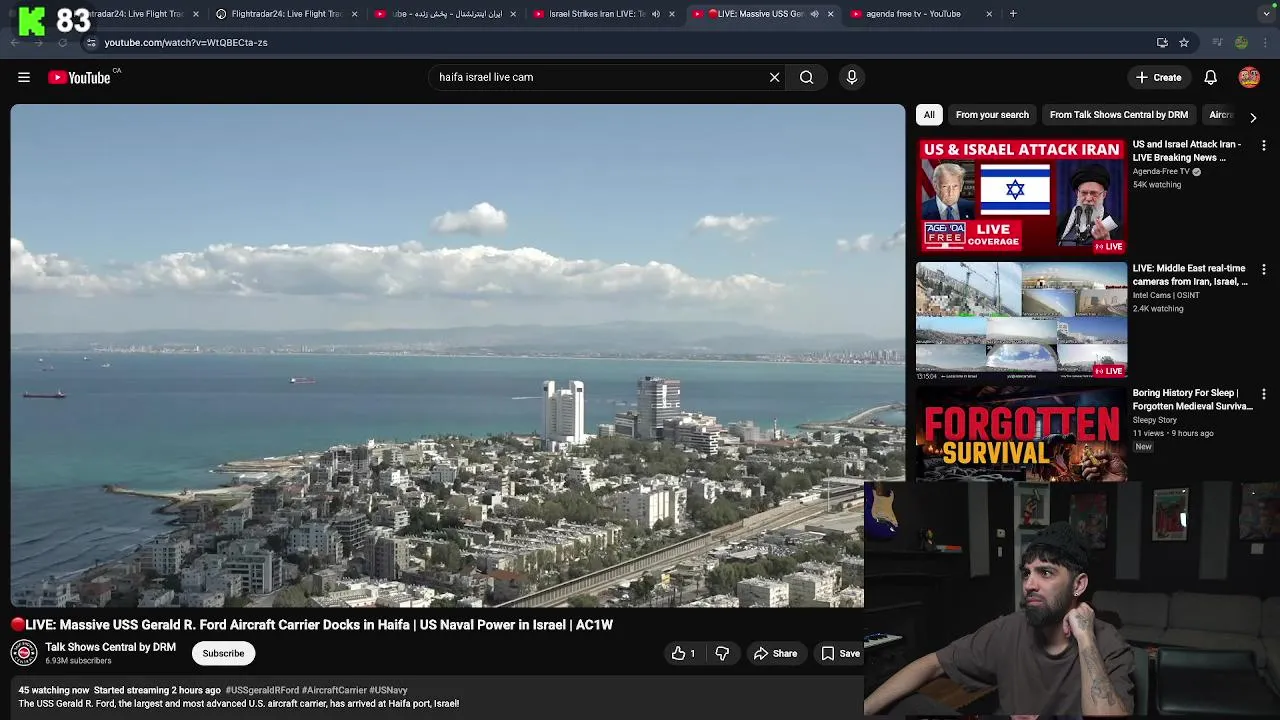Open Talk Shows Central channel avatar
This screenshot has height=720, width=1280.
(x=24, y=653)
